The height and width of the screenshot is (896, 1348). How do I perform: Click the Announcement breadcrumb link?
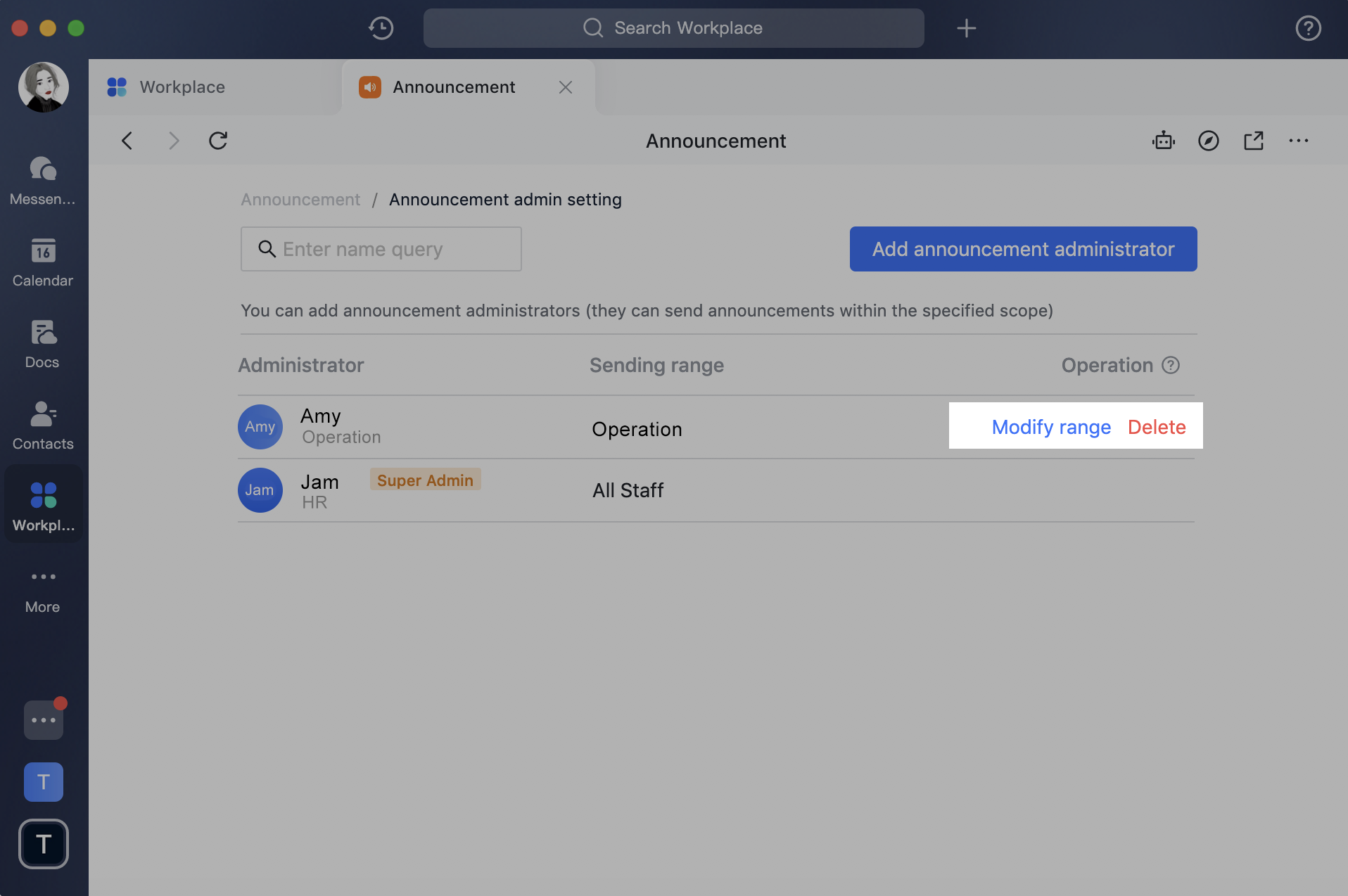(300, 200)
